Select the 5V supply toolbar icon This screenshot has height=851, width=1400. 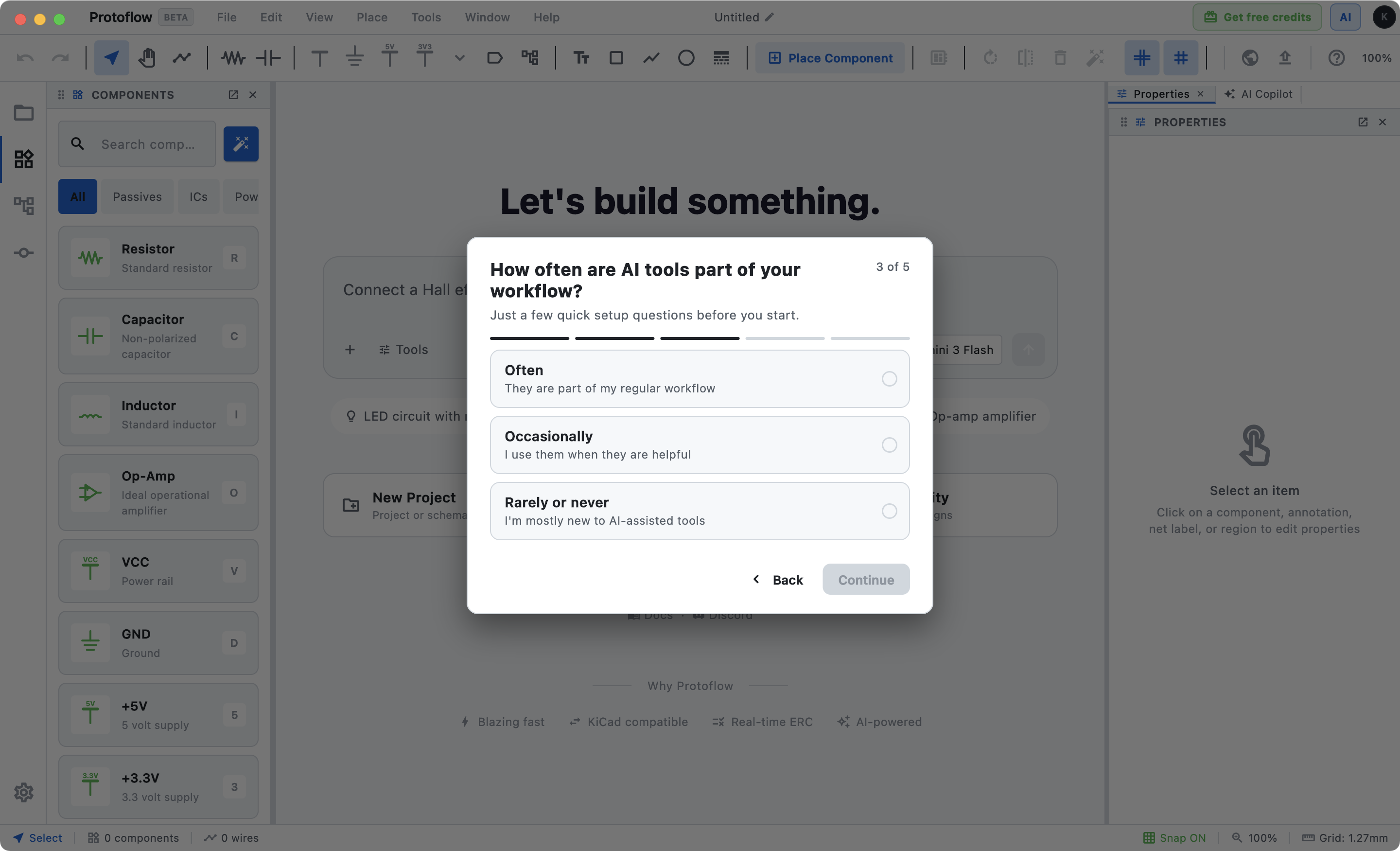[x=390, y=56]
